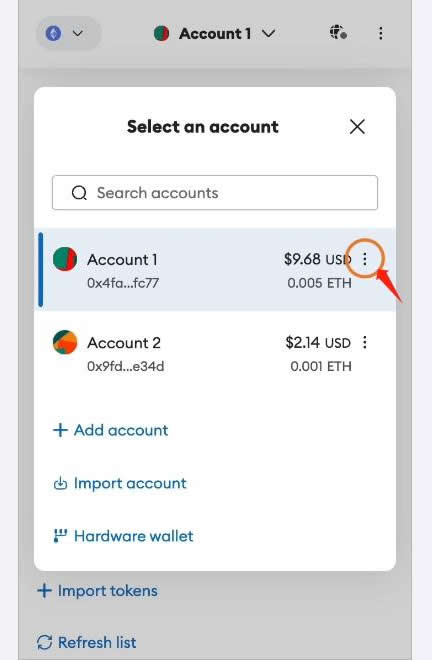Click the search magnifier icon
This screenshot has width=432, height=660.
click(x=79, y=193)
